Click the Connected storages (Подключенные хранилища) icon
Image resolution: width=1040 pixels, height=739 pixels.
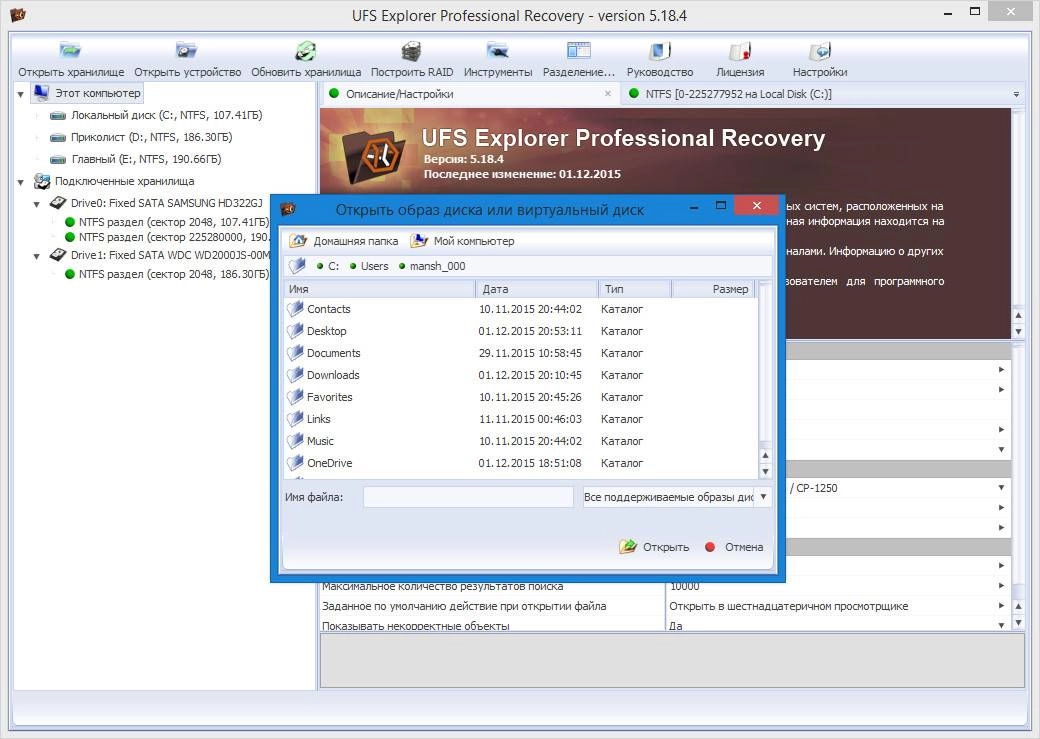pos(42,180)
